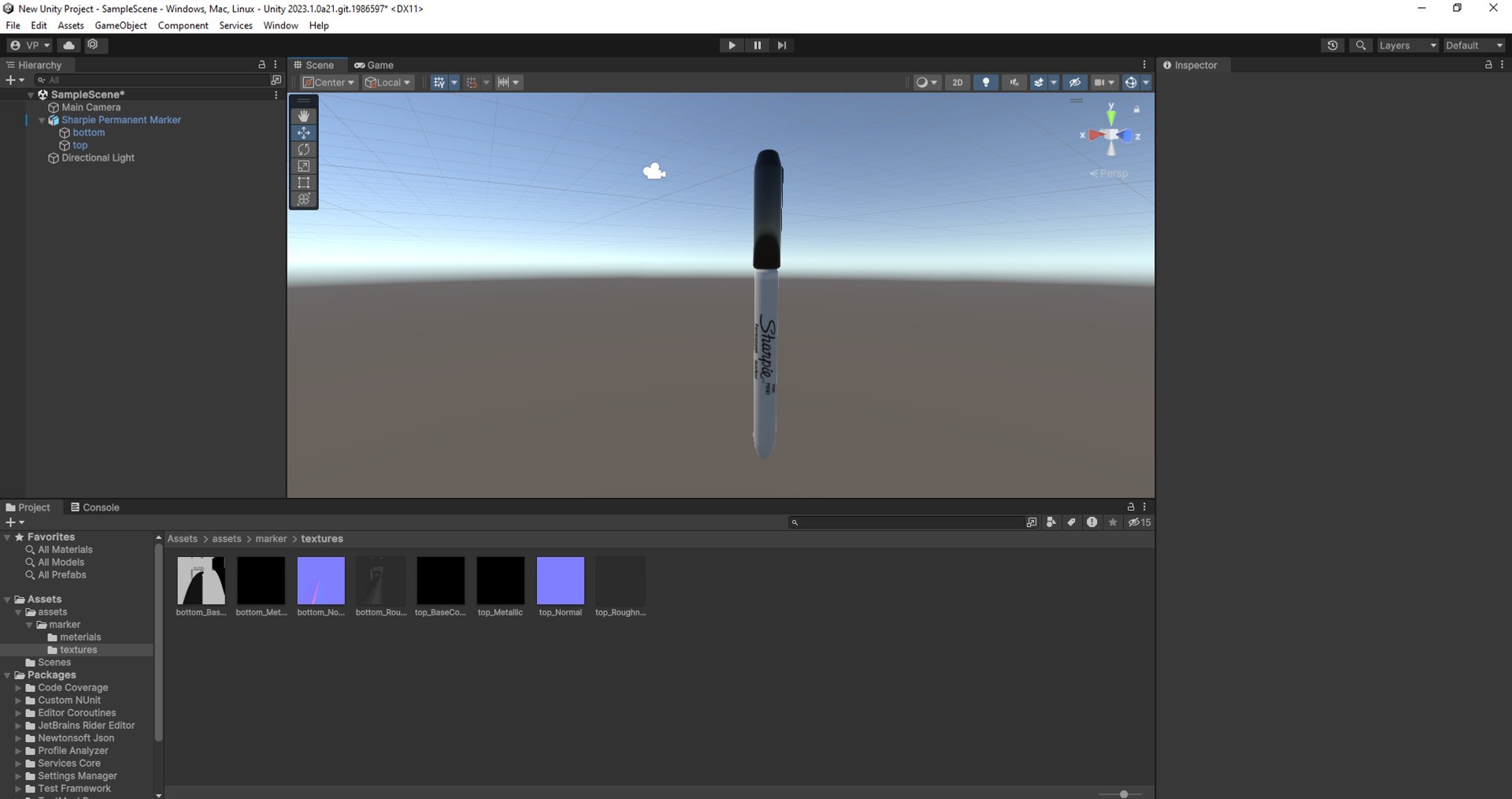Open the cloud services icon

[69, 45]
